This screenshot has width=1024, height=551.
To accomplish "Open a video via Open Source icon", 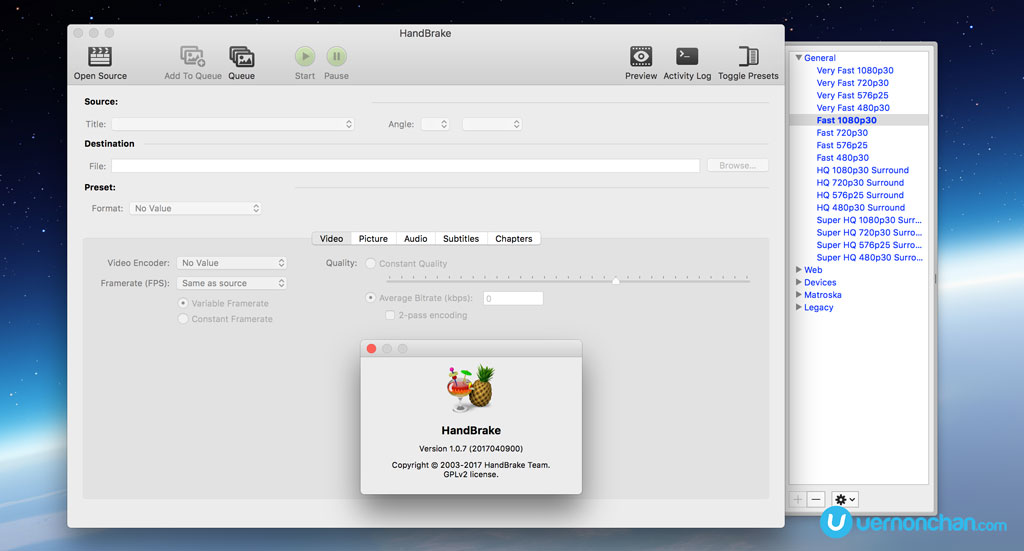I will pyautogui.click(x=100, y=57).
